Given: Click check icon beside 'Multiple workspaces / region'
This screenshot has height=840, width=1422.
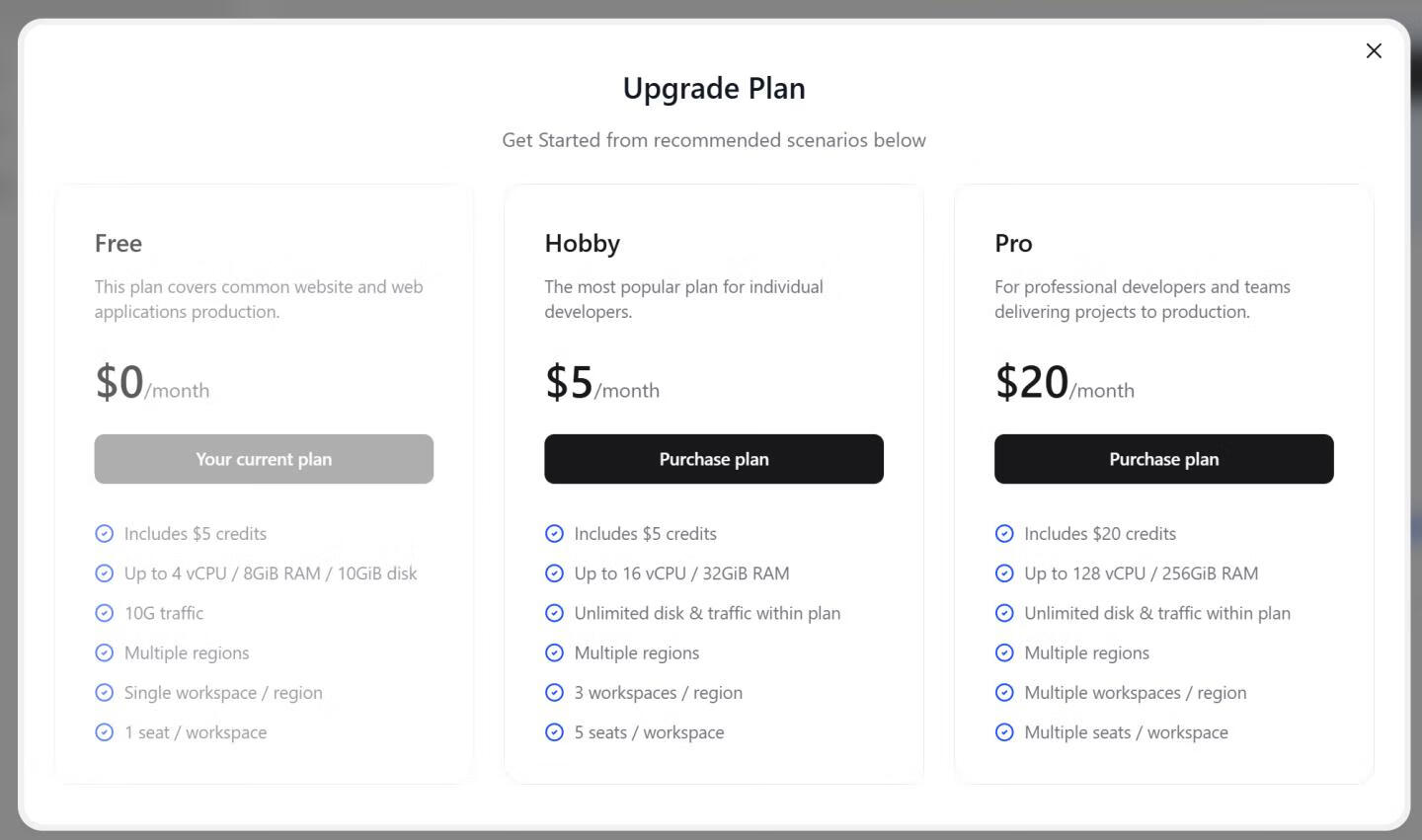Looking at the screenshot, I should click(x=1004, y=693).
